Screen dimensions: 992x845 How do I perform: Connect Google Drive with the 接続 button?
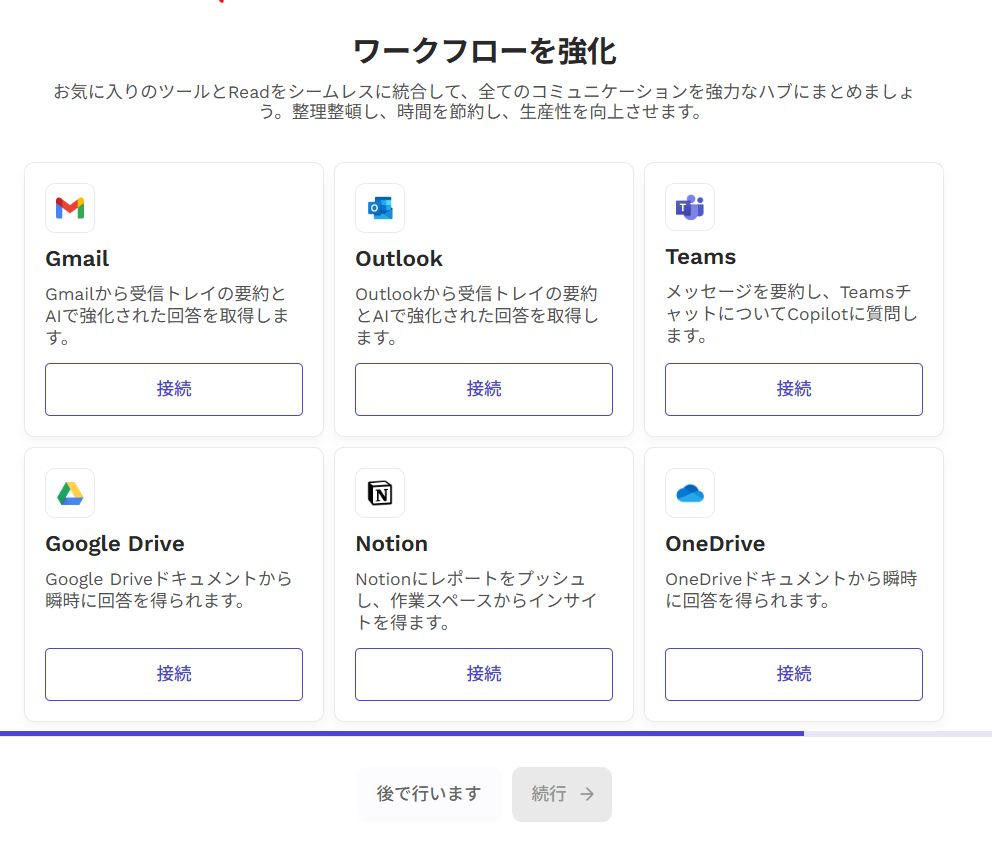[173, 674]
